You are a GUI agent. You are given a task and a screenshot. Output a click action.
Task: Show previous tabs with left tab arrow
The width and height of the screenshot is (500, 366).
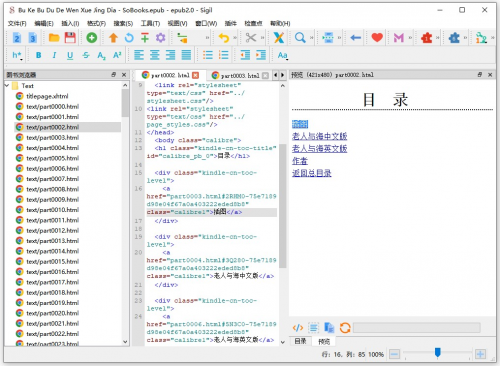click(x=275, y=75)
